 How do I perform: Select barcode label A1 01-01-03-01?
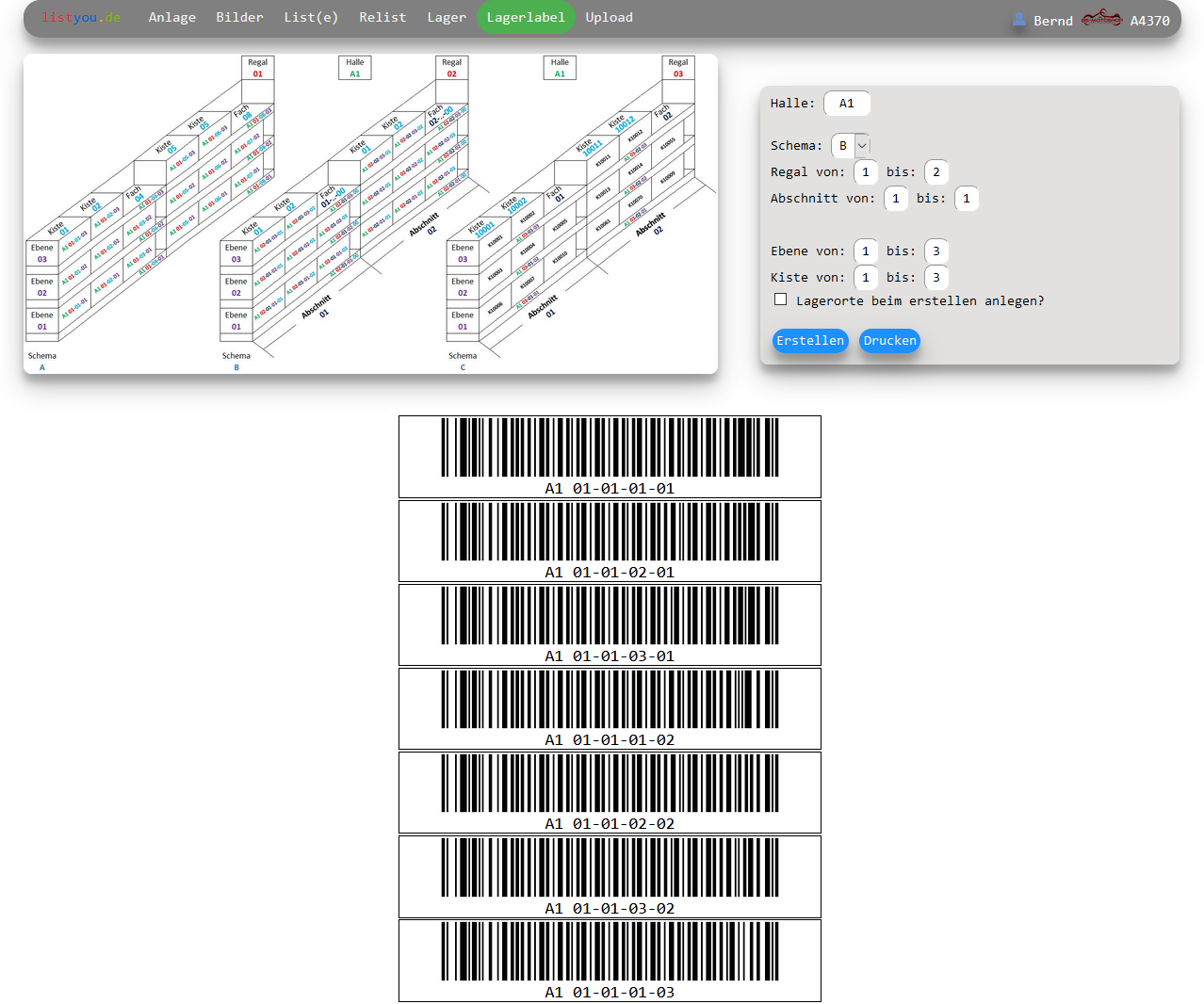(610, 624)
